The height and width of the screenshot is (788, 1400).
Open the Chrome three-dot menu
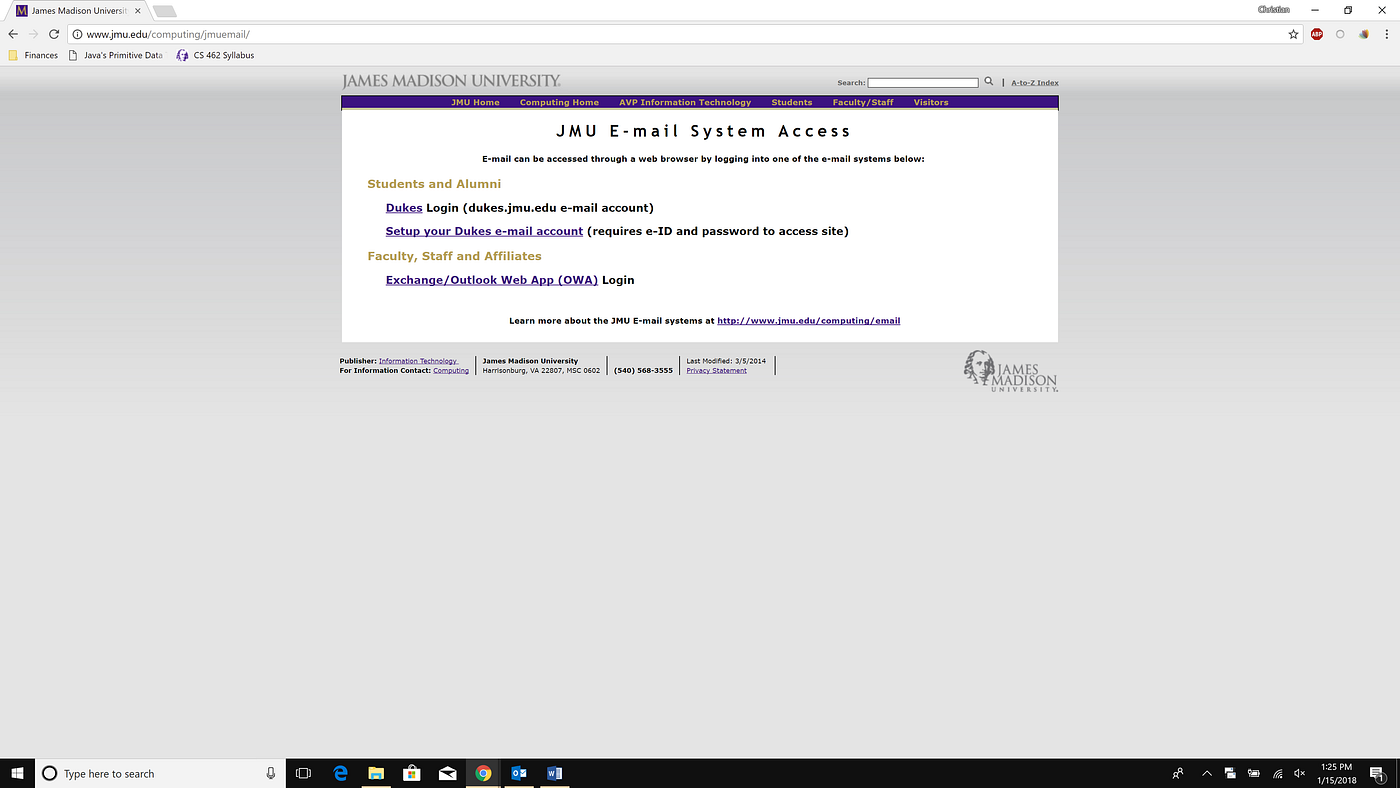[x=1386, y=34]
